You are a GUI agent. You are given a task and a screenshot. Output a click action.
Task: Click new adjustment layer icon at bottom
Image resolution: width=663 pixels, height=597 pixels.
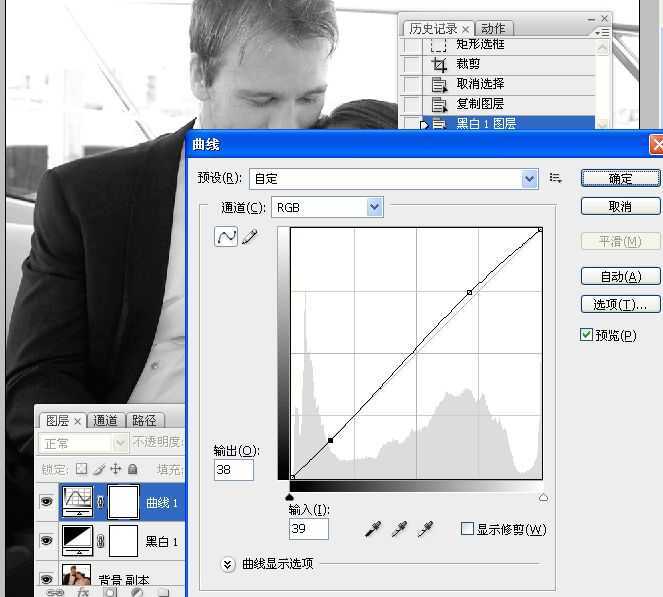(x=137, y=592)
